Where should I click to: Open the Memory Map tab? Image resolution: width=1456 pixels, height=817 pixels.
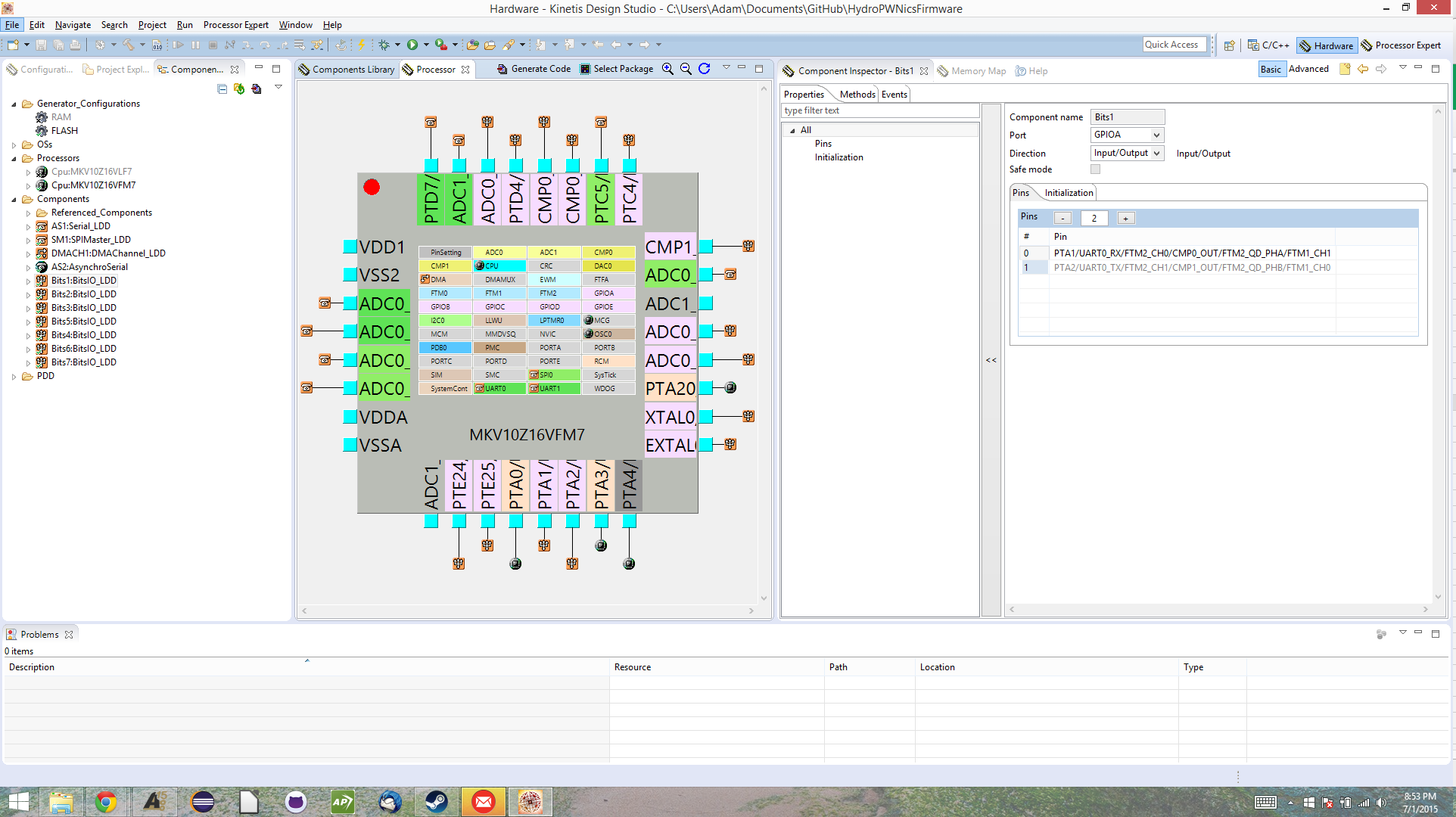click(972, 71)
